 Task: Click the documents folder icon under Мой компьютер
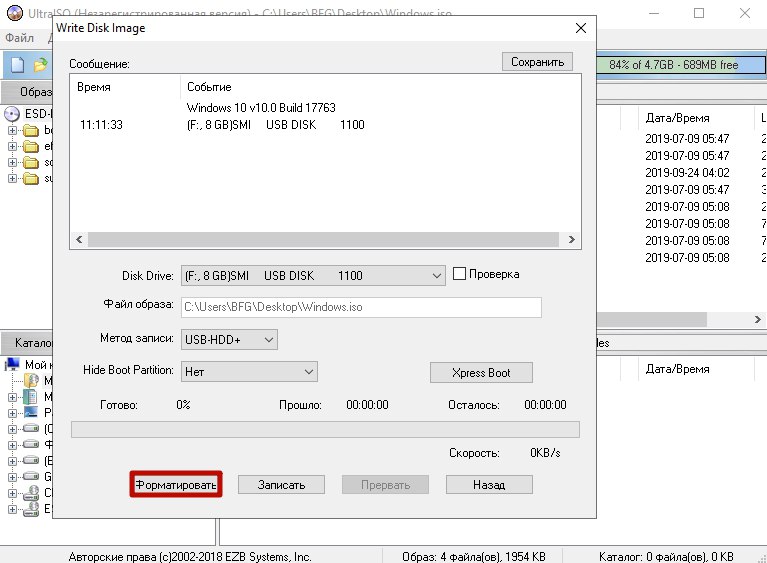pyautogui.click(x=31, y=380)
